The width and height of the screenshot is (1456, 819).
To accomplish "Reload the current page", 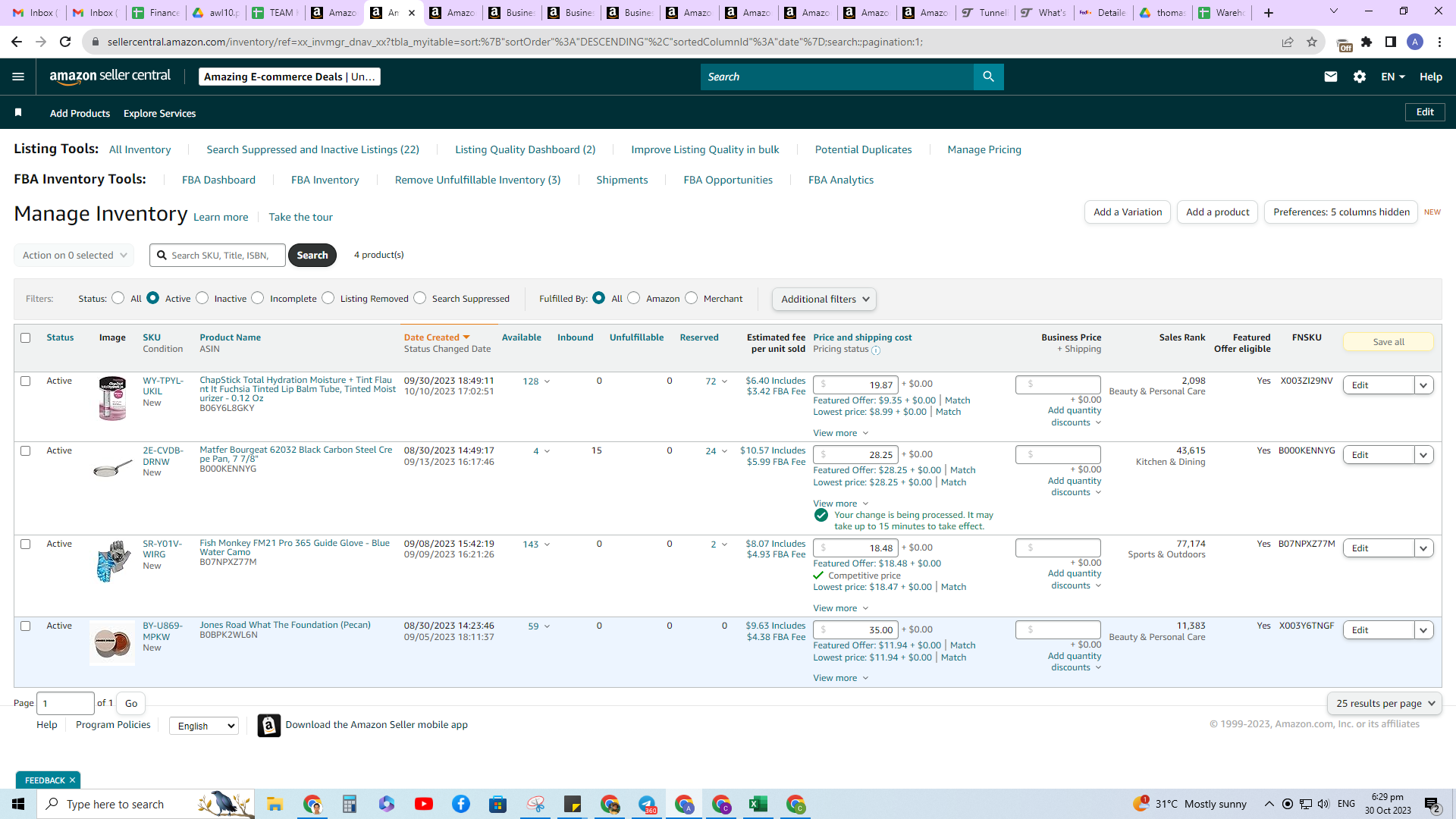I will pos(65,42).
